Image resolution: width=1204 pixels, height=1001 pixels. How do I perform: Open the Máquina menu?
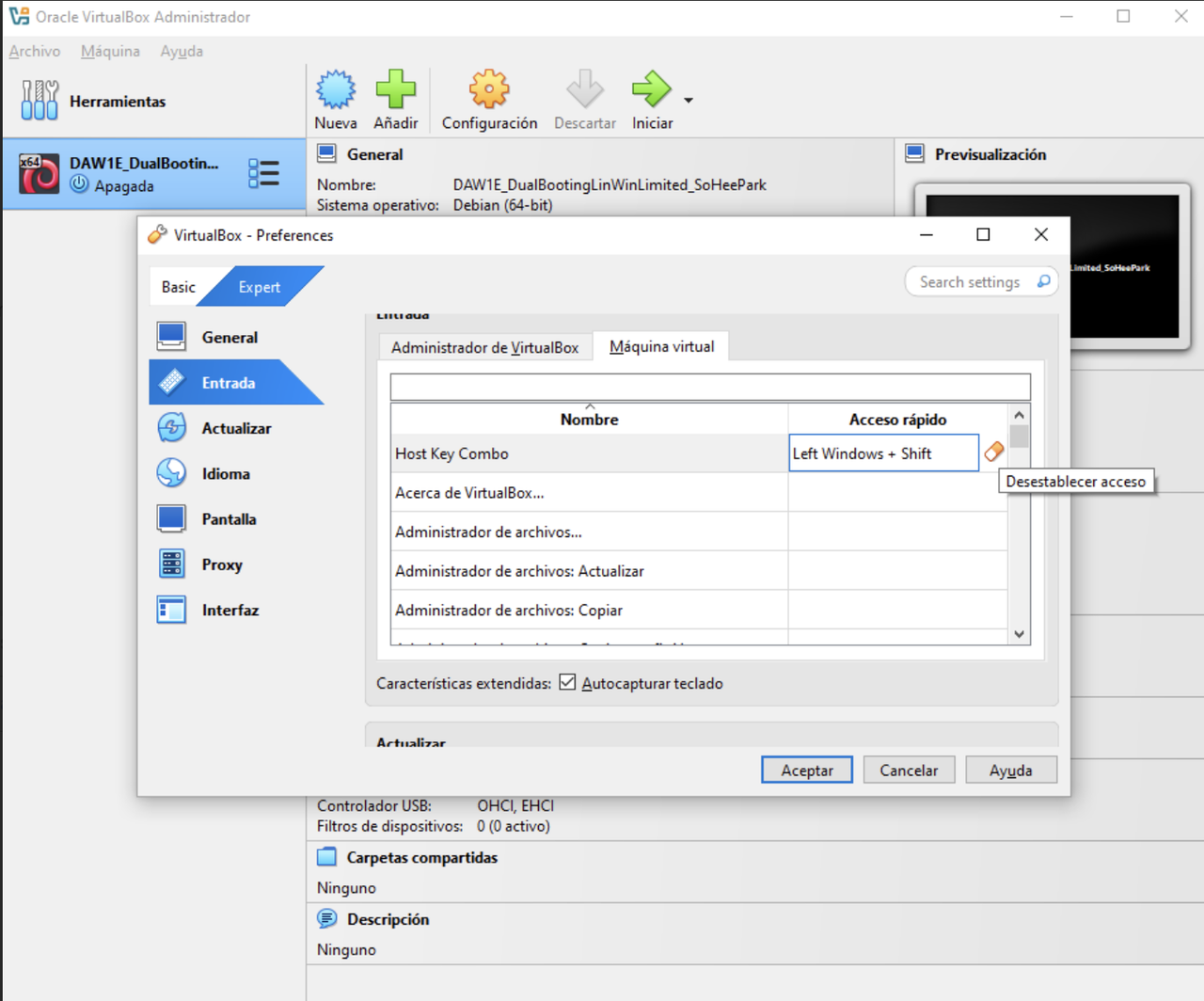(110, 51)
